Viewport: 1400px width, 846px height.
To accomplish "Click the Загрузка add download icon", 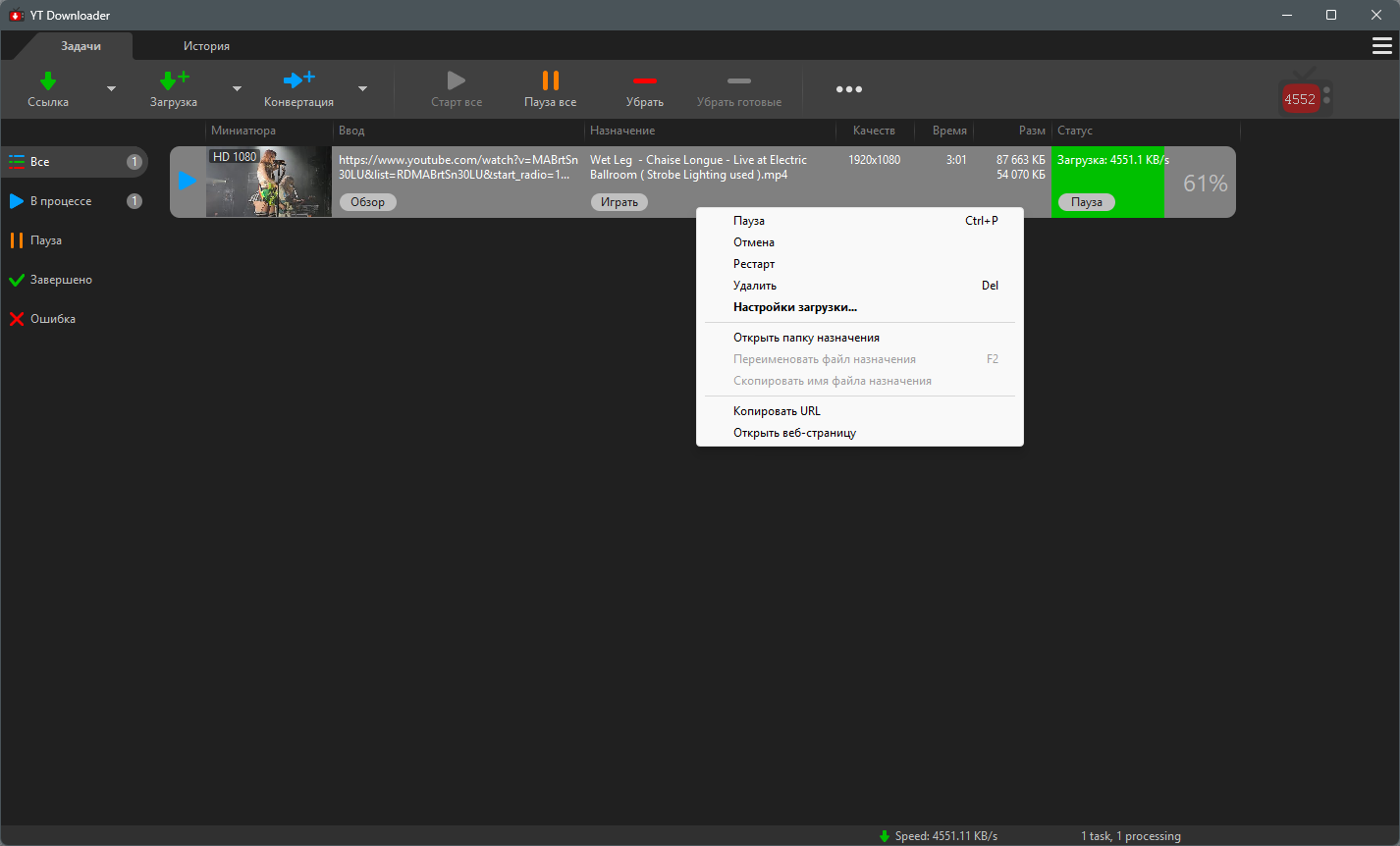I will 174,80.
